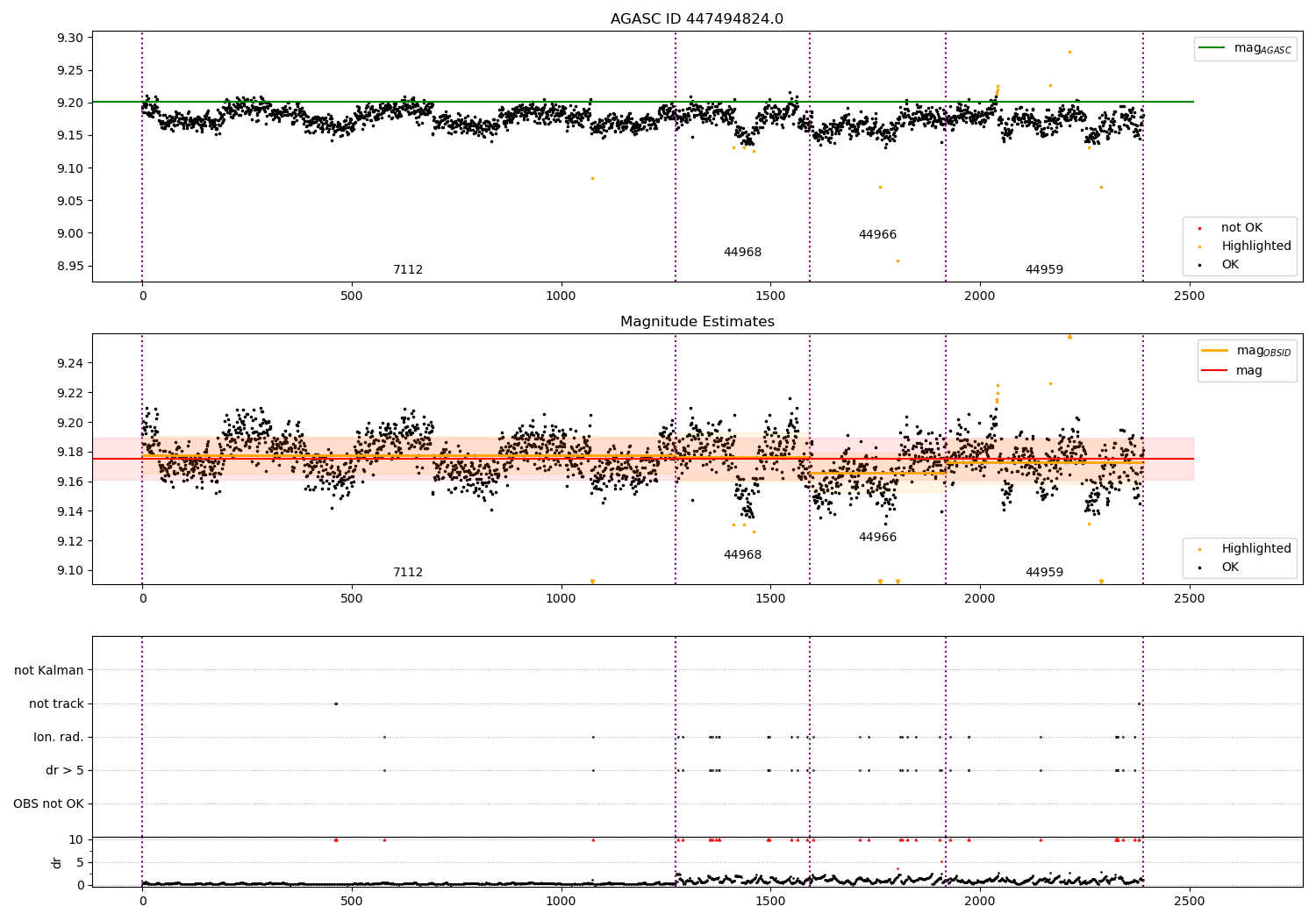Click the 'OBS not OK' axis label

tap(48, 804)
